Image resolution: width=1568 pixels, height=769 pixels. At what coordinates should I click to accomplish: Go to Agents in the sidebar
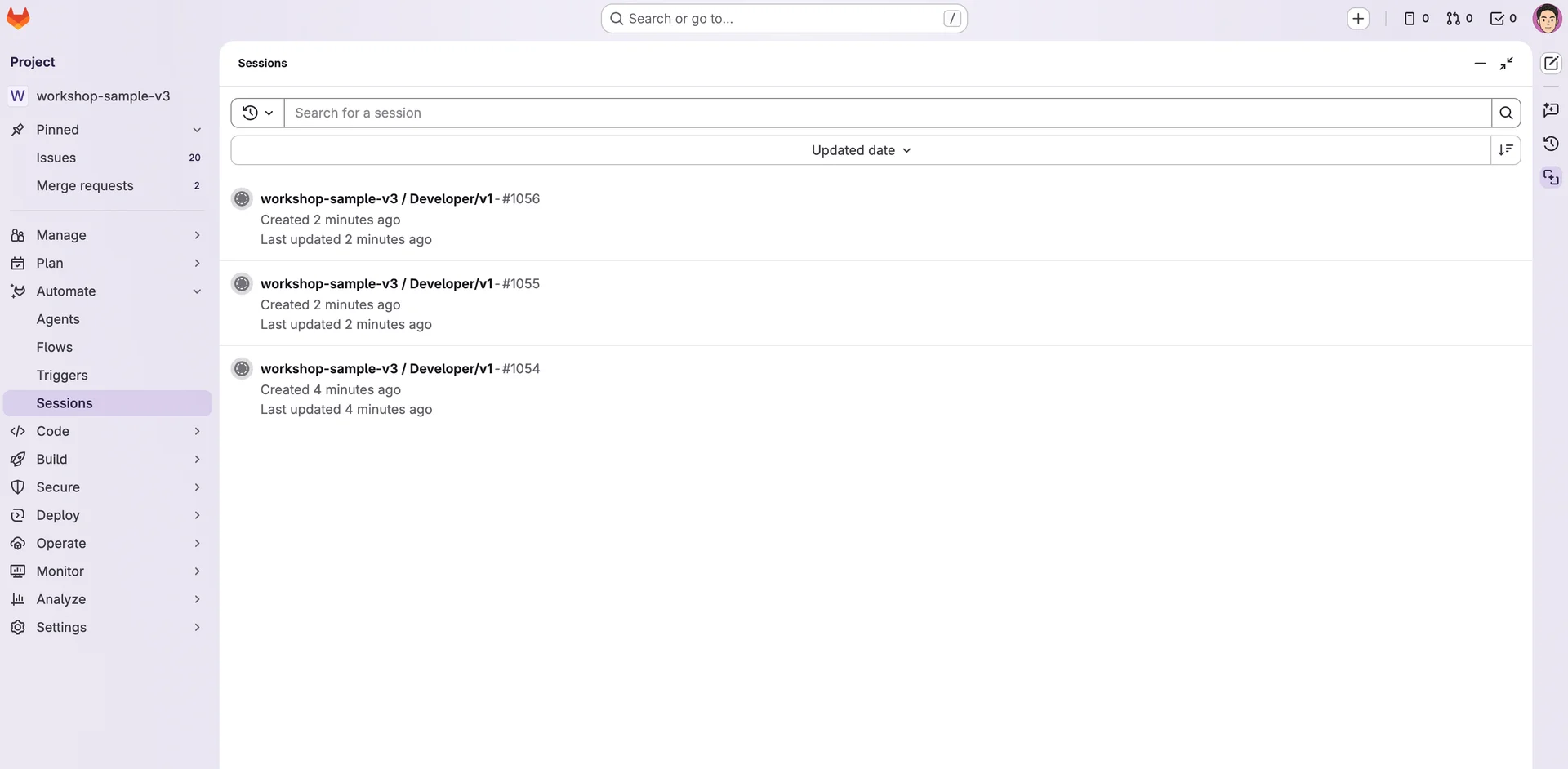point(58,319)
